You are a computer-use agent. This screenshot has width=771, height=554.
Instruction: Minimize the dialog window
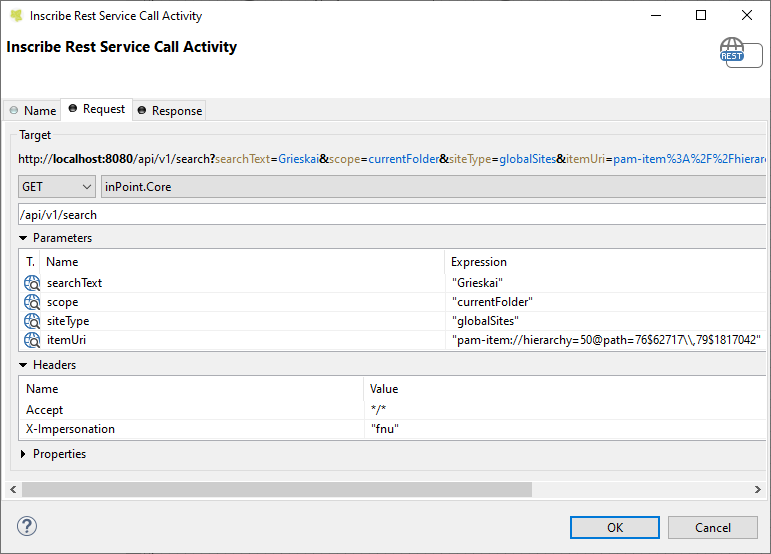click(x=656, y=15)
